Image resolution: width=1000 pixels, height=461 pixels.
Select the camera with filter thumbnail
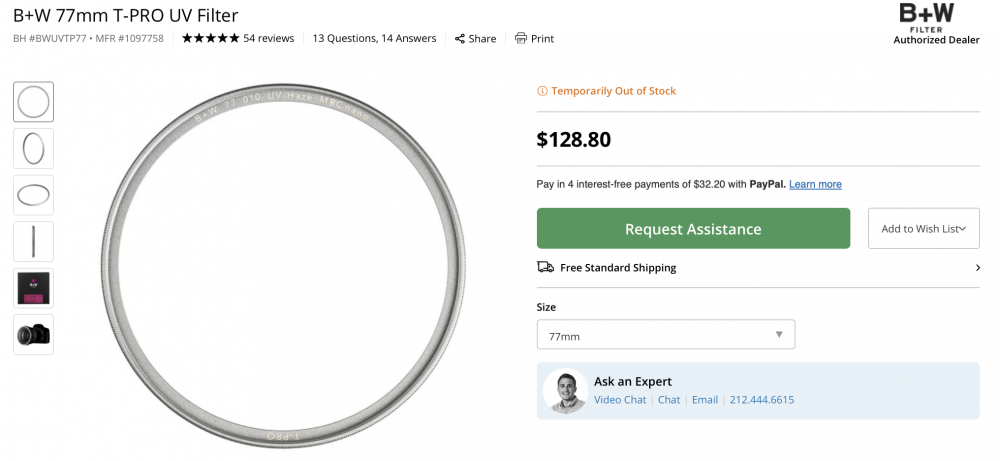[33, 335]
